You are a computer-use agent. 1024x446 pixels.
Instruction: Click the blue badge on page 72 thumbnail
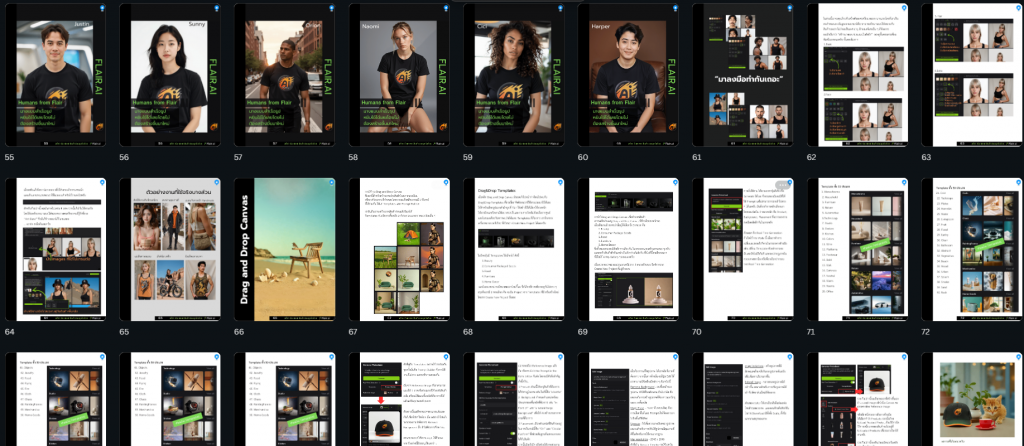tap(1016, 184)
